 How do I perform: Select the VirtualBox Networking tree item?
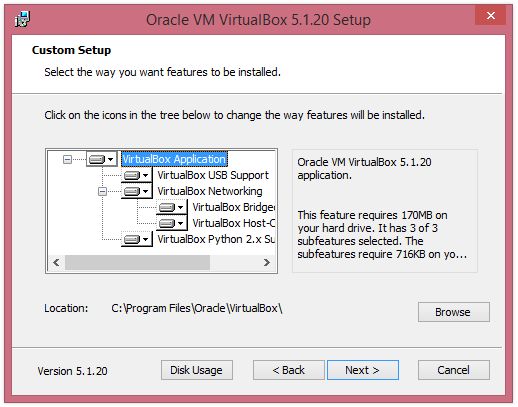pyautogui.click(x=210, y=191)
